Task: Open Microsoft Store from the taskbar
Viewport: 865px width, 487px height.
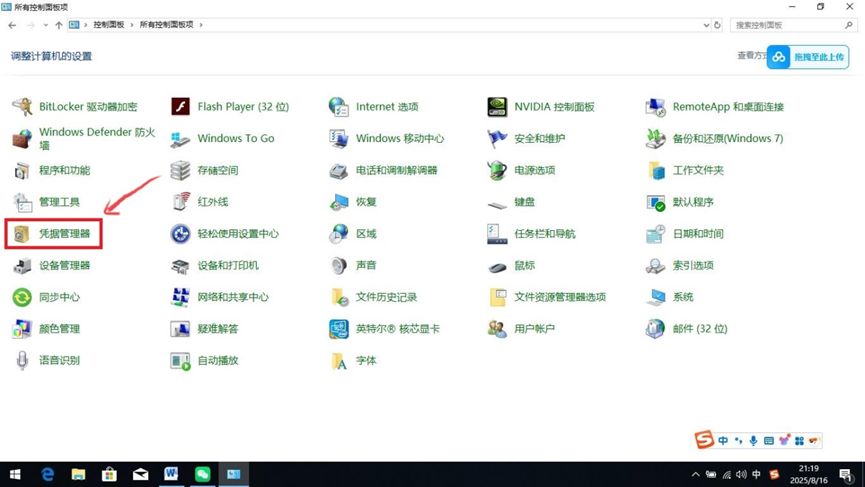Action: pos(109,474)
